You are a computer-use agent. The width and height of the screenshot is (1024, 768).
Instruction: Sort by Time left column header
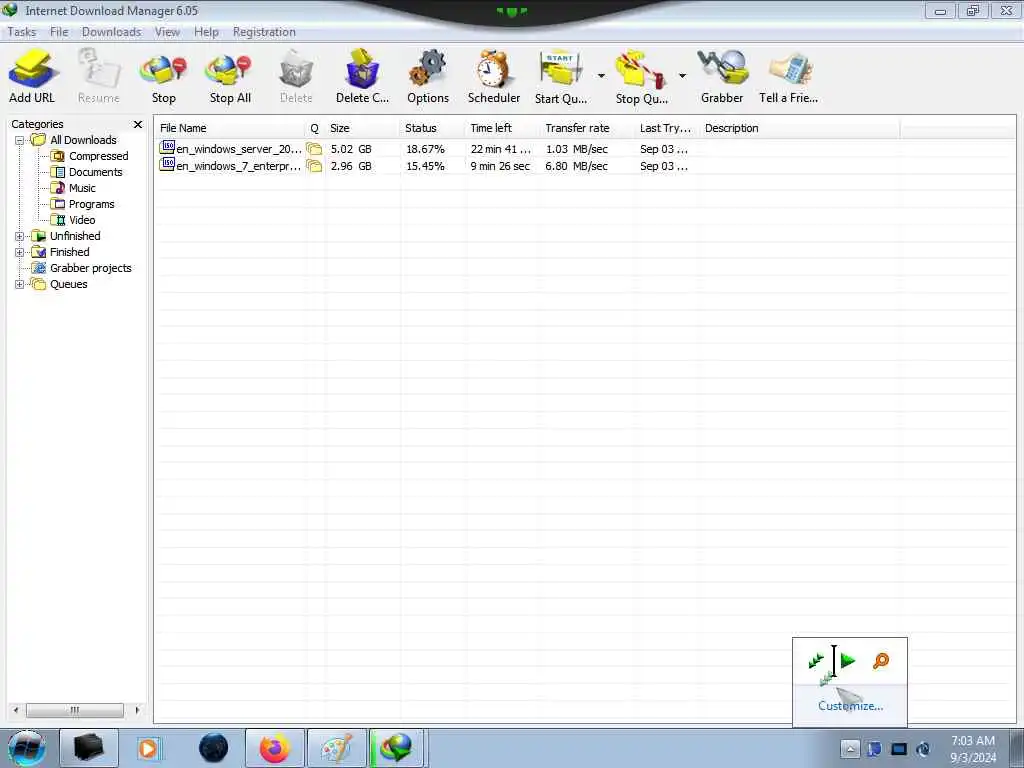[503, 128]
